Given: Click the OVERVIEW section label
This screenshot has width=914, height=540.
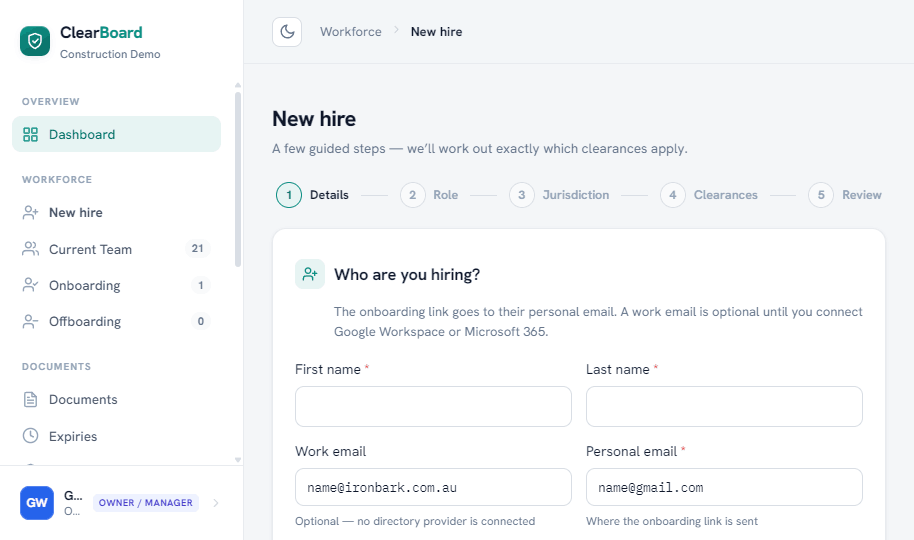Looking at the screenshot, I should pos(51,101).
